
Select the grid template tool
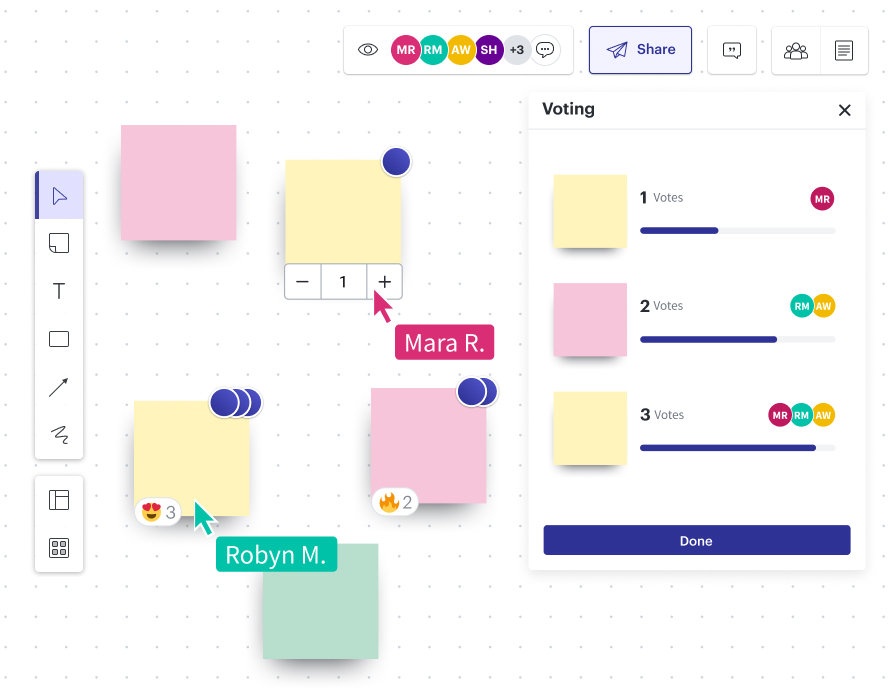click(x=58, y=548)
